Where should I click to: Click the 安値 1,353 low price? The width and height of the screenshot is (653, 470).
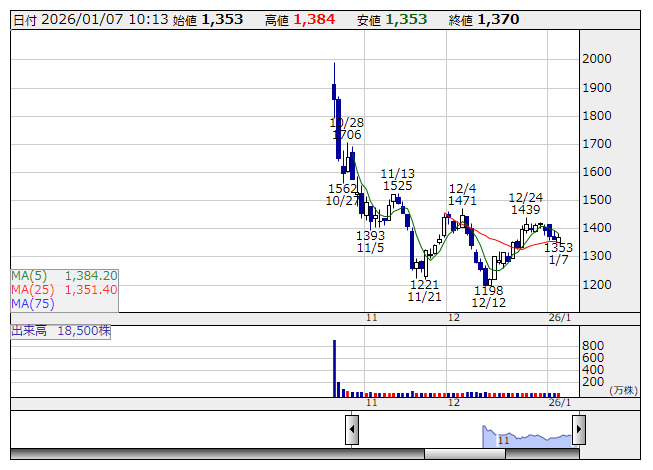[392, 20]
